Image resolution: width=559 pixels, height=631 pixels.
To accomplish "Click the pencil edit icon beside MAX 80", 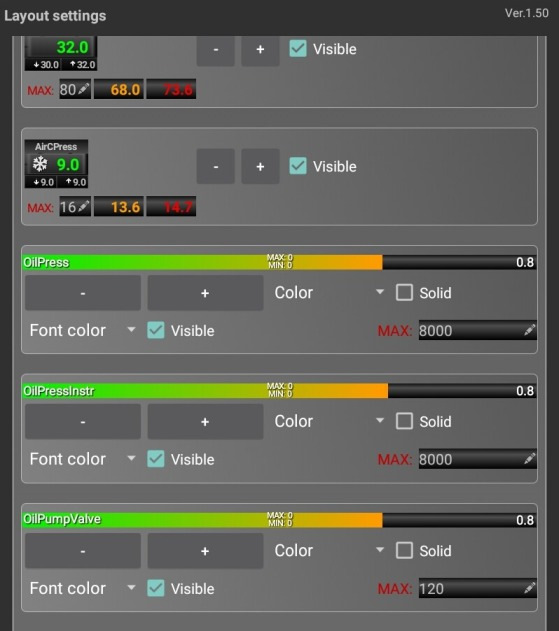I will pos(84,89).
